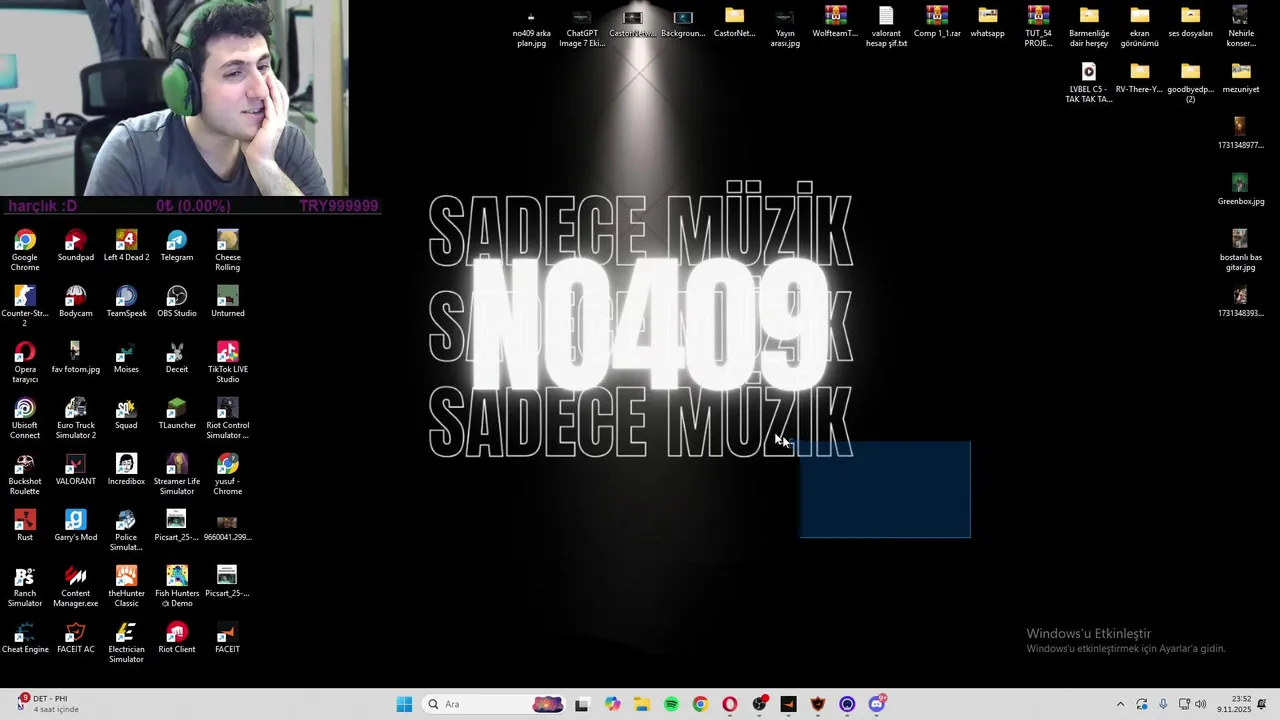Select the Rust game icon
1280x720 pixels.
[x=25, y=526]
